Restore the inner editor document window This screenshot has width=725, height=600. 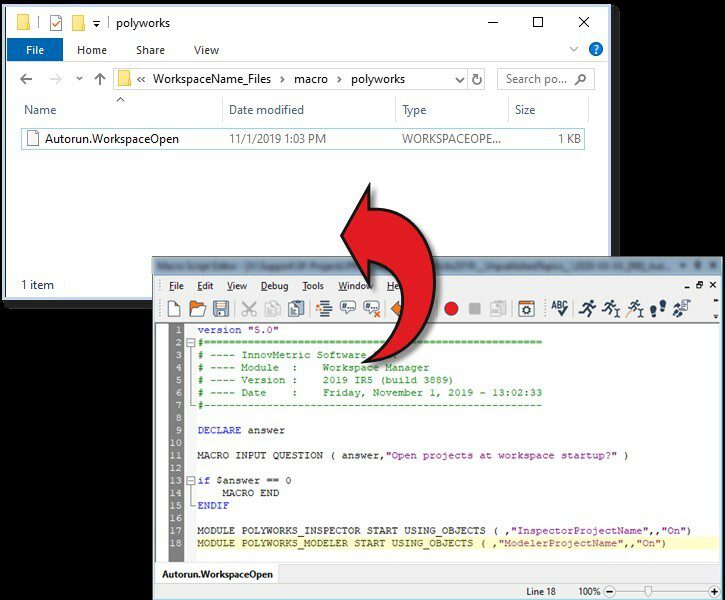pos(700,285)
